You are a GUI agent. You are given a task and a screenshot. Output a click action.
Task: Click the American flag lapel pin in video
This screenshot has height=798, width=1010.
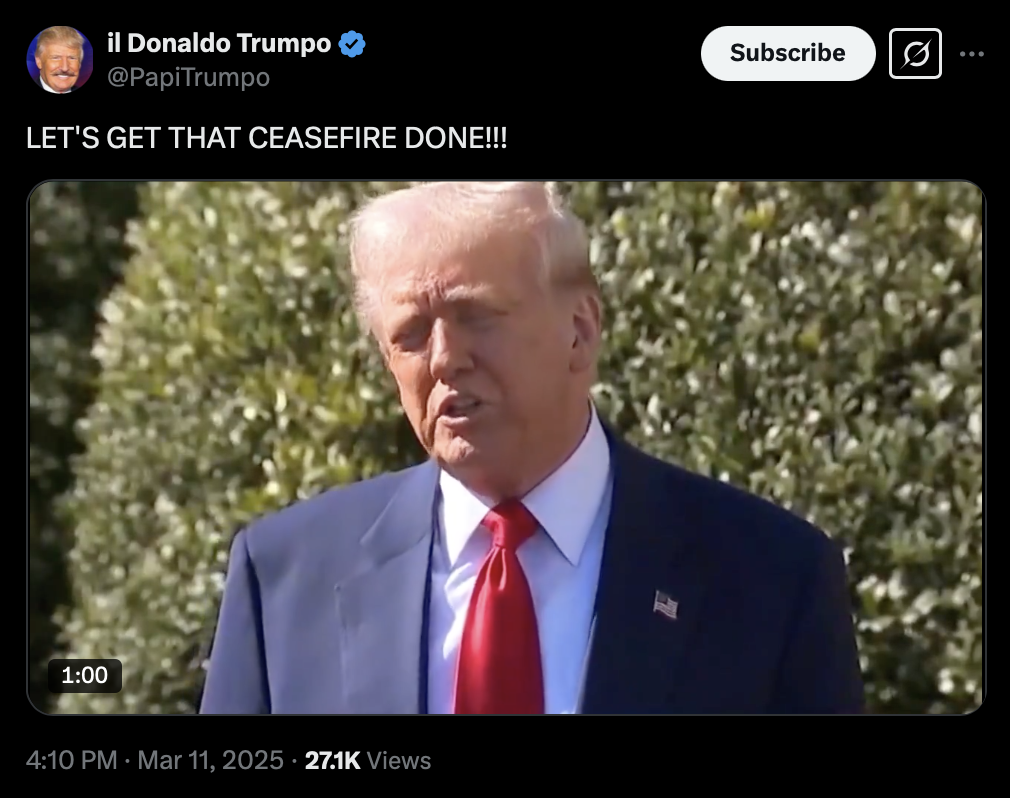[666, 604]
